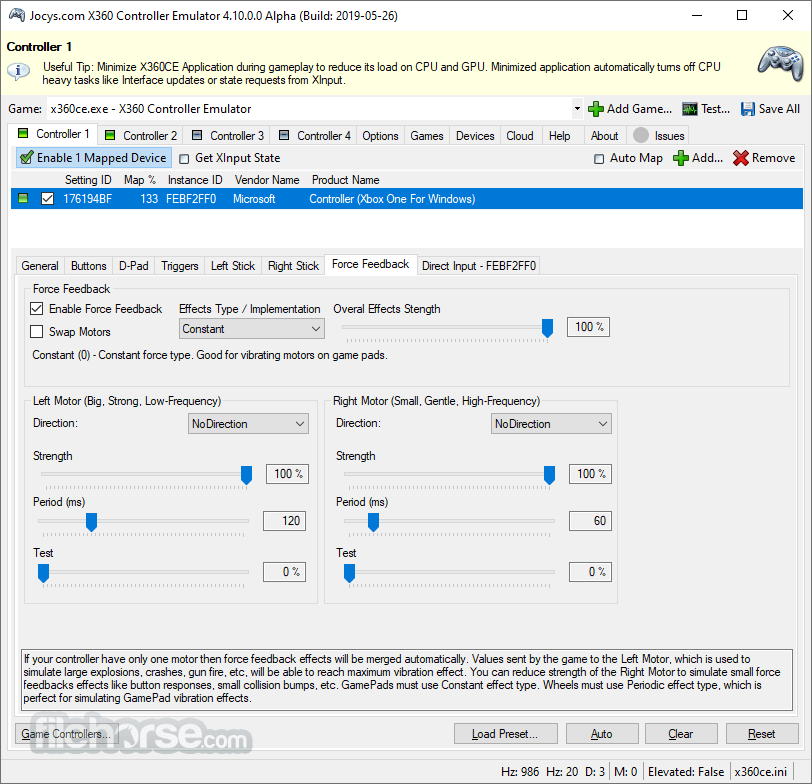
Task: Toggle Get XInput State checkbox
Action: click(184, 158)
